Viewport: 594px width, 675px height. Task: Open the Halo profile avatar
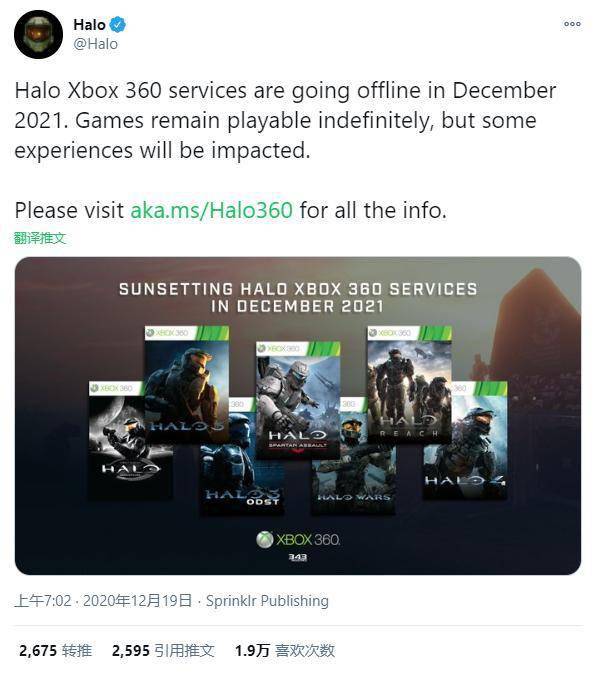pyautogui.click(x=38, y=34)
